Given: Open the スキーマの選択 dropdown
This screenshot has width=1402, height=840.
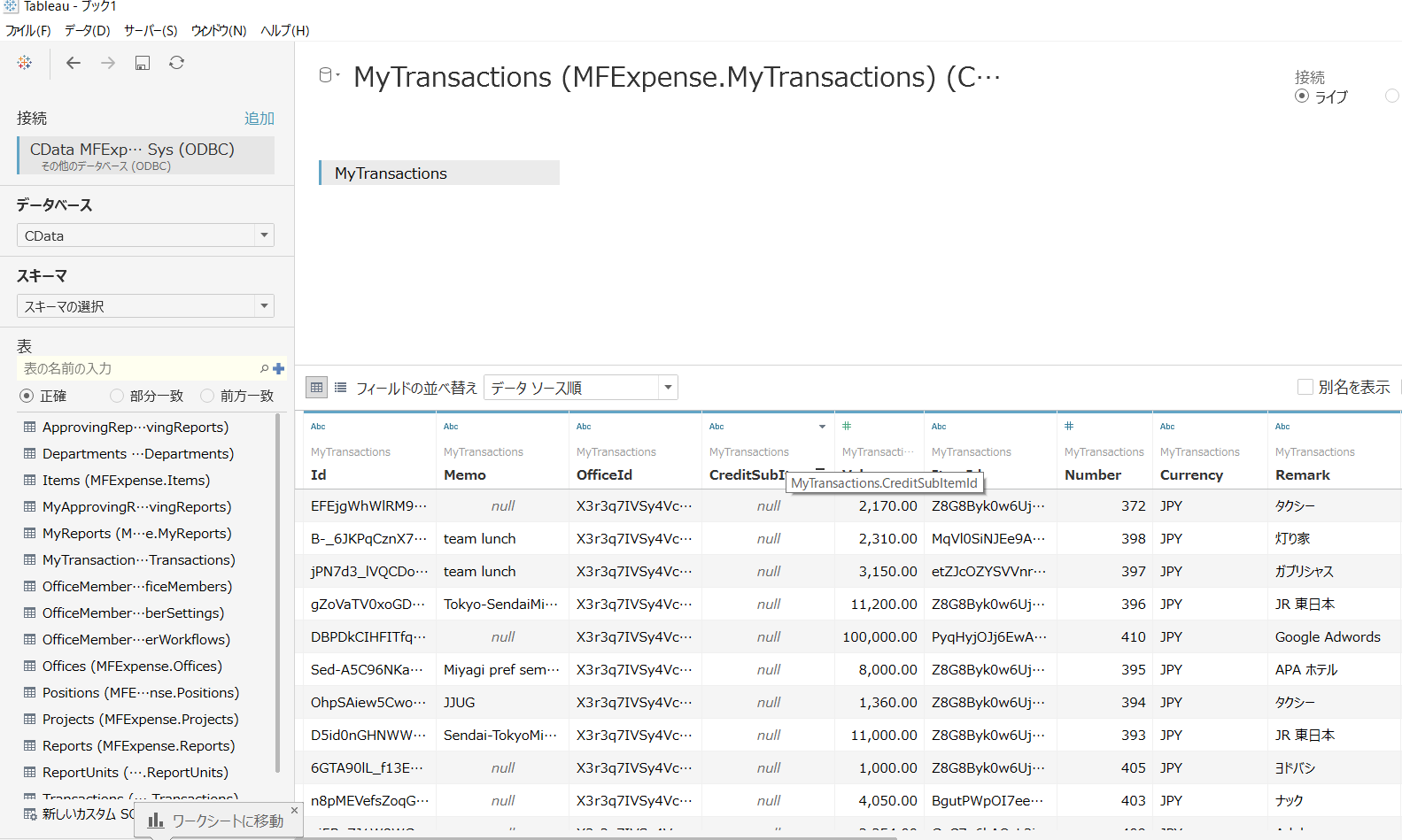Looking at the screenshot, I should [145, 306].
